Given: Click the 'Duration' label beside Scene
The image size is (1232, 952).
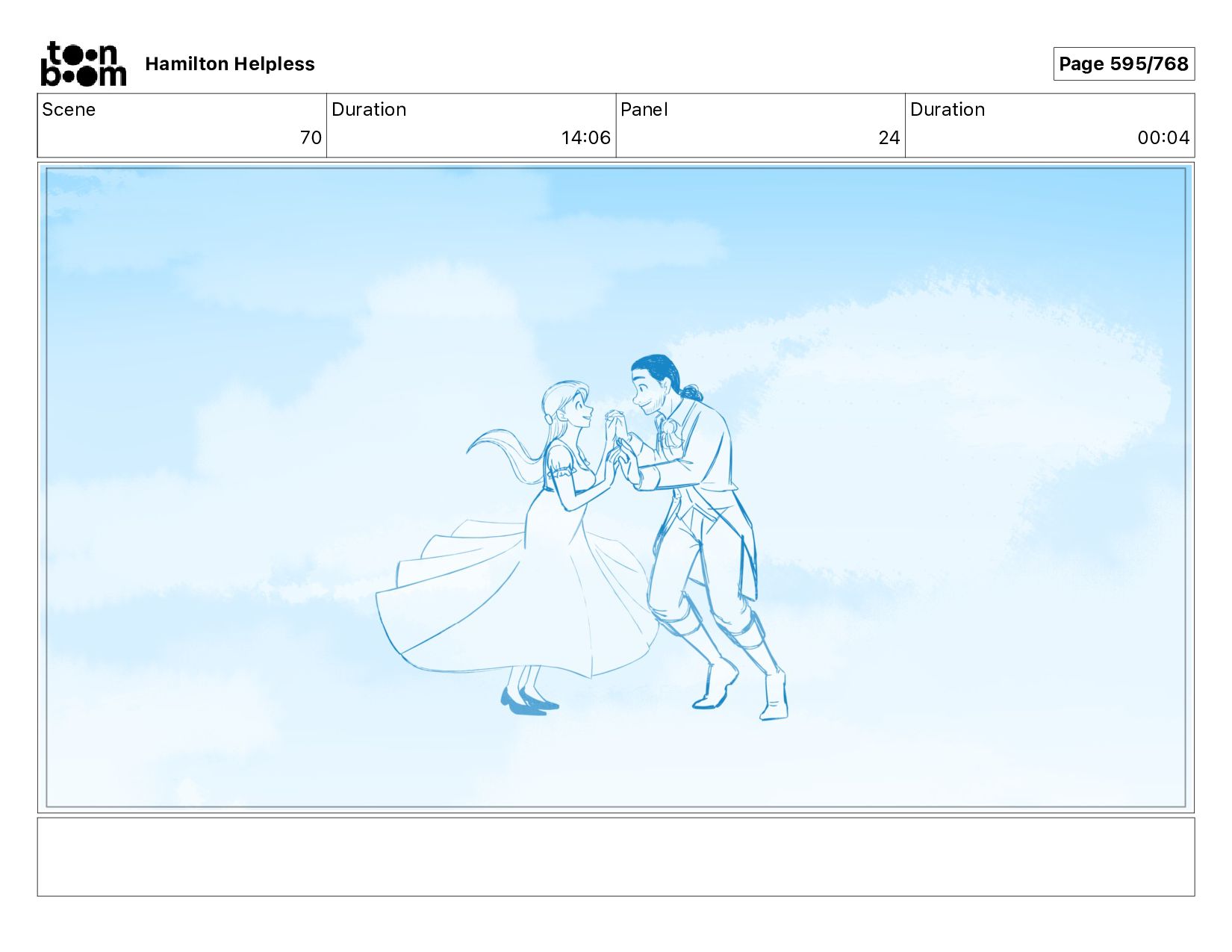Looking at the screenshot, I should point(369,110).
